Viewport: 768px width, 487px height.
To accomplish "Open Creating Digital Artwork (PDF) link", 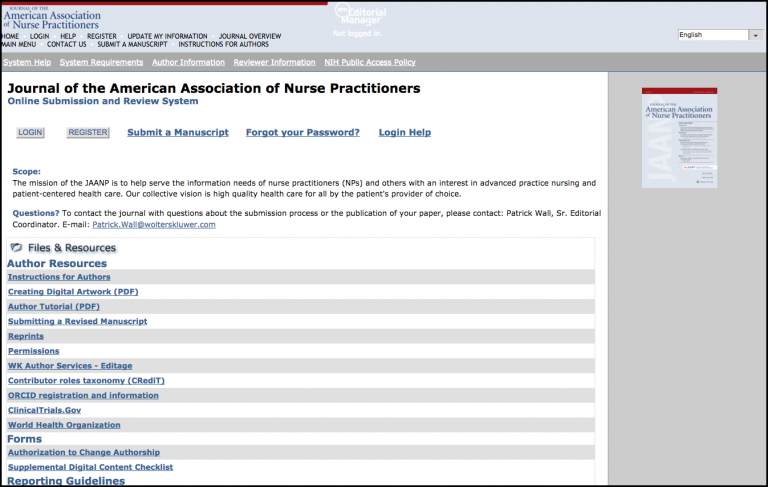I will [73, 292].
